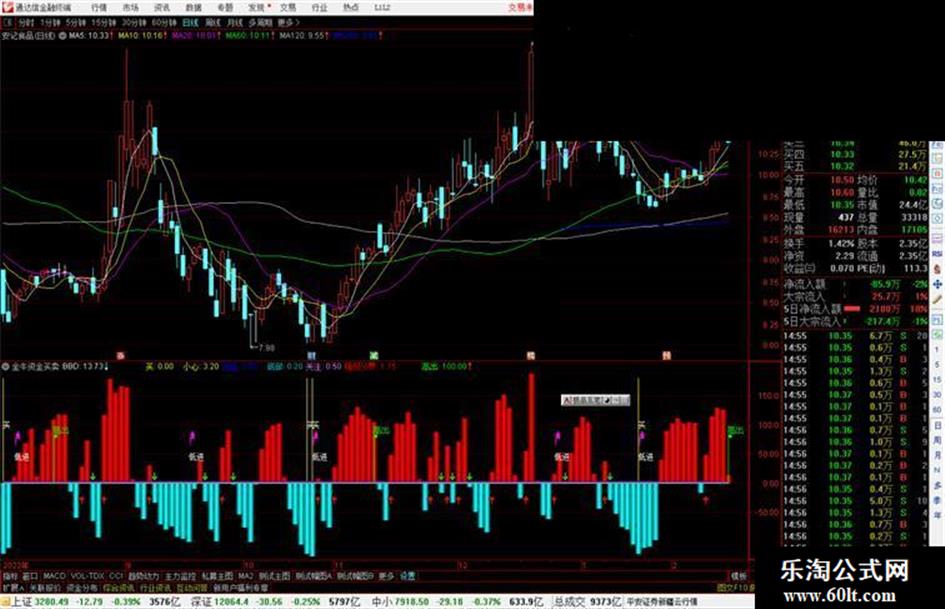The width and height of the screenshot is (945, 609).
Task: Switch main chart to 私募主图
Action: point(217,576)
